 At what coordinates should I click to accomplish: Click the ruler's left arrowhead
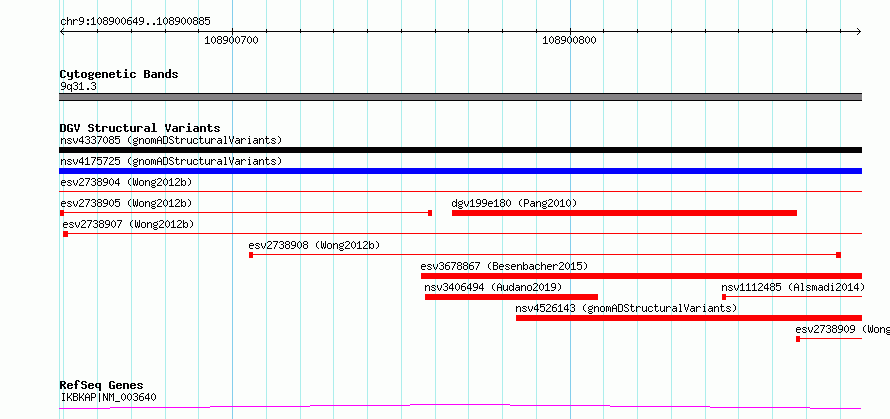click(x=62, y=31)
